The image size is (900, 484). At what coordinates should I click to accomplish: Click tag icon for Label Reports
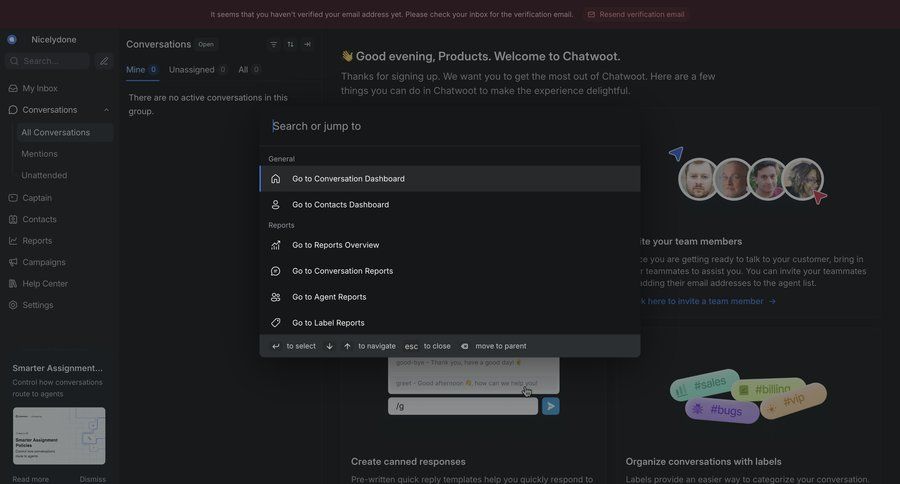pyautogui.click(x=276, y=323)
